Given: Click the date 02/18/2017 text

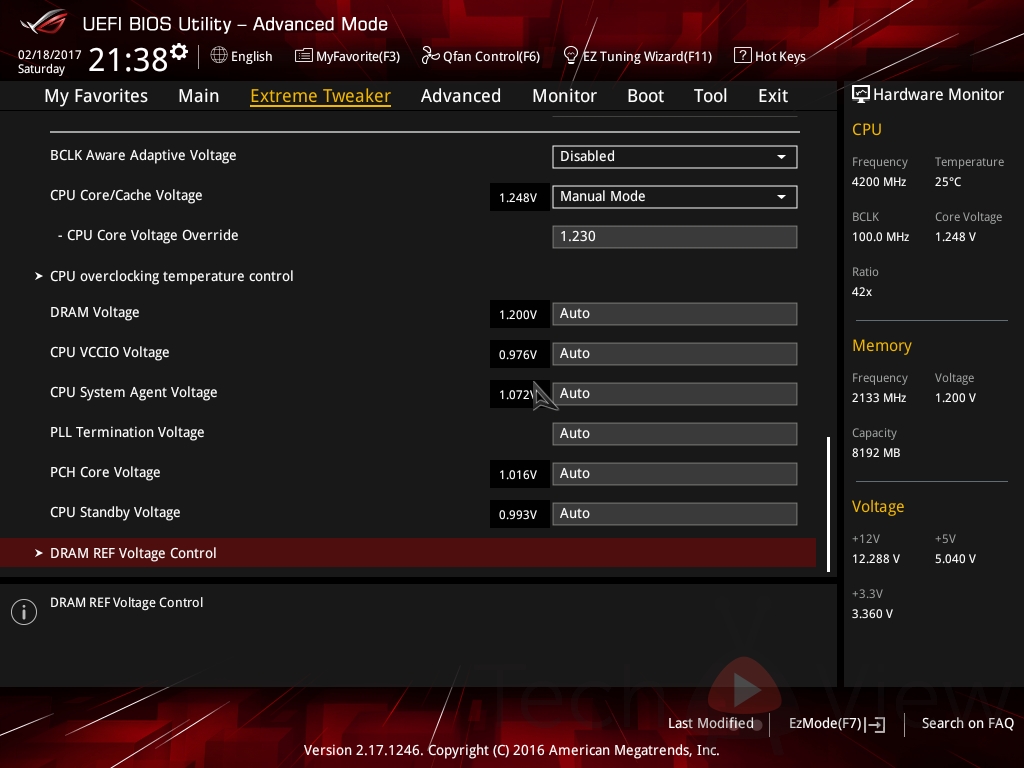Looking at the screenshot, I should coord(50,55).
